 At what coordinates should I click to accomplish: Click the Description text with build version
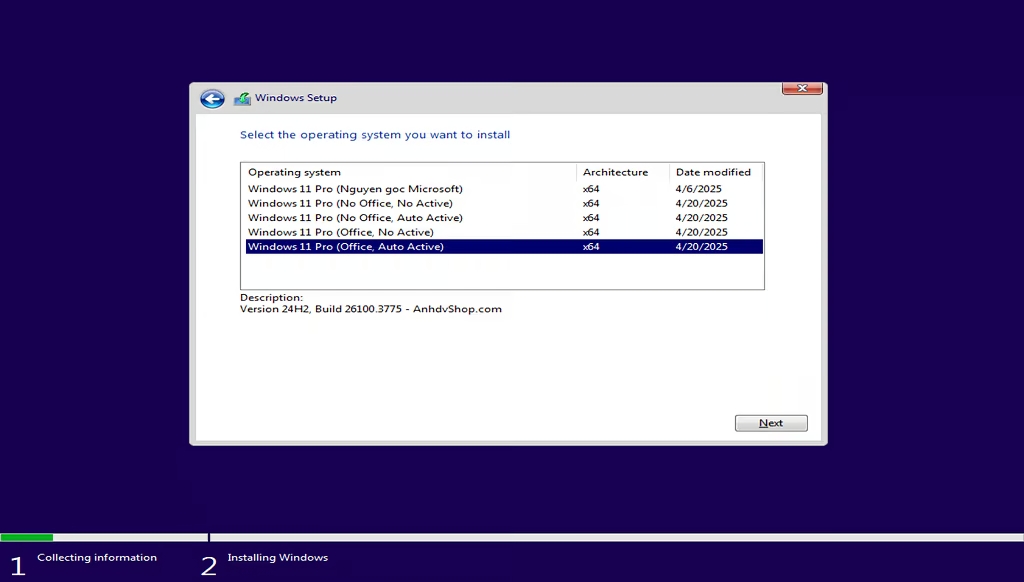pyautogui.click(x=371, y=309)
